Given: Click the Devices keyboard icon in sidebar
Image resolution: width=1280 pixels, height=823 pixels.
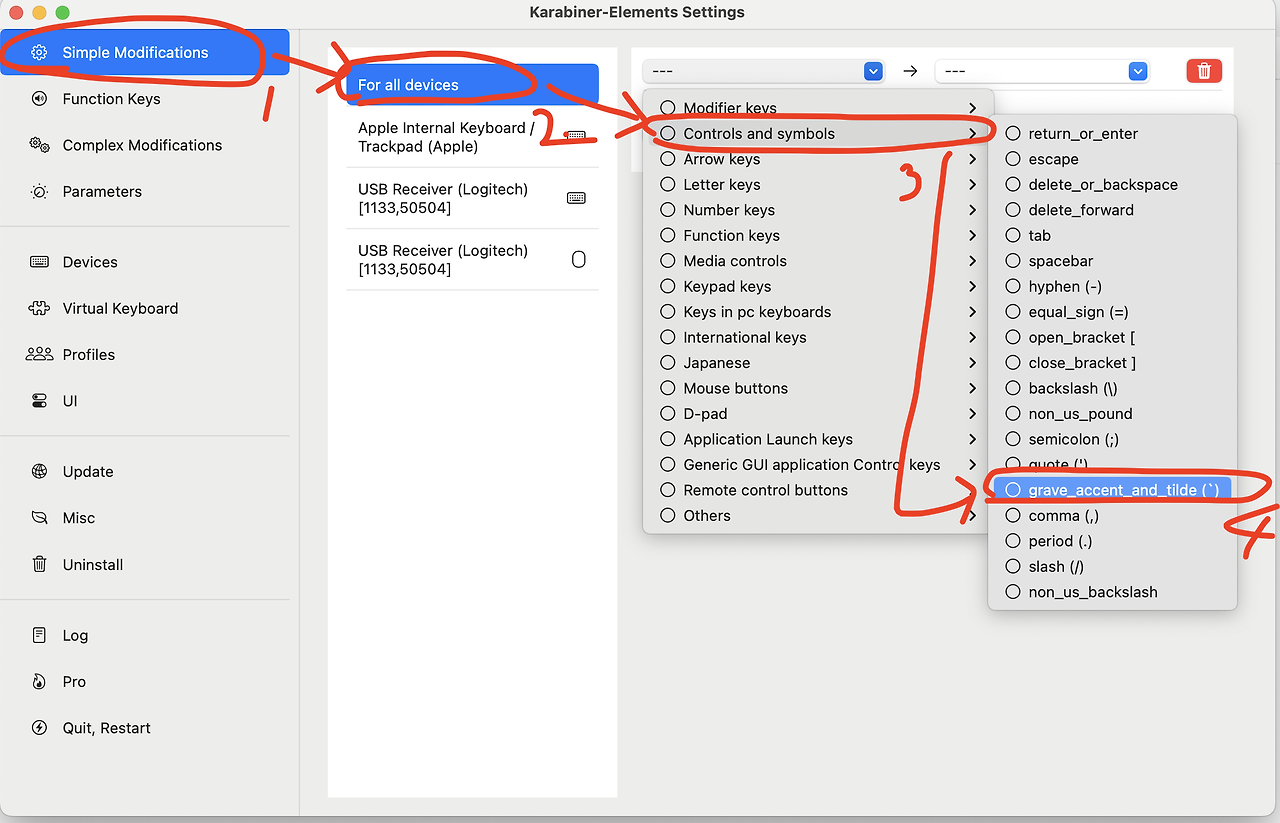Looking at the screenshot, I should pos(39,262).
